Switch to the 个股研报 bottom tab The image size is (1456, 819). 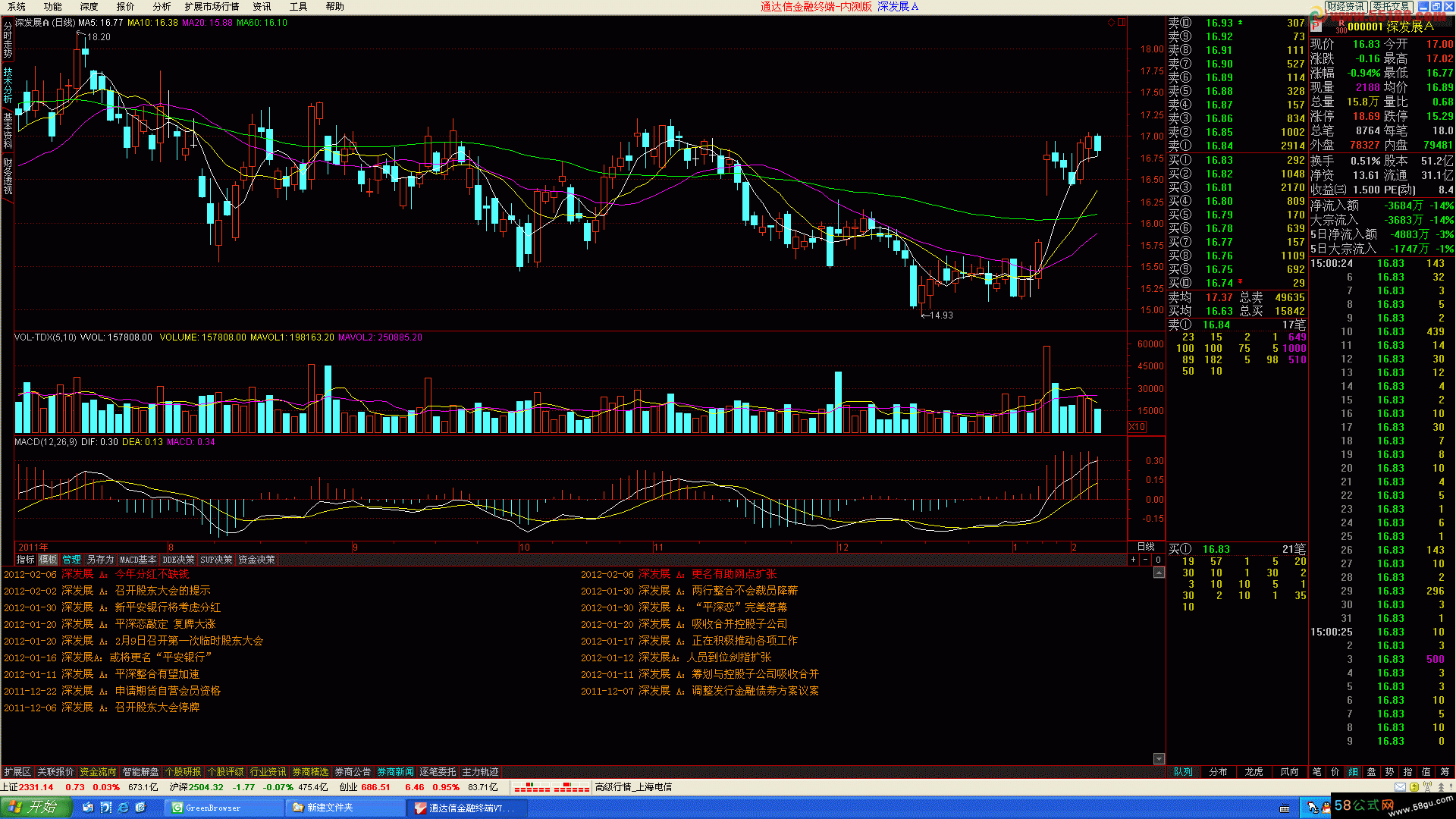point(183,772)
